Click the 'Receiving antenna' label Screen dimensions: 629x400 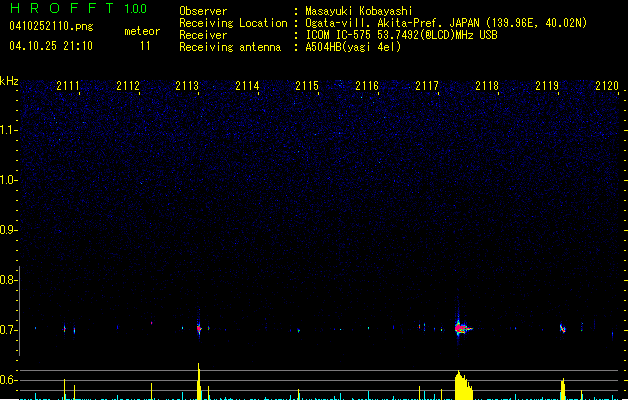230,47
